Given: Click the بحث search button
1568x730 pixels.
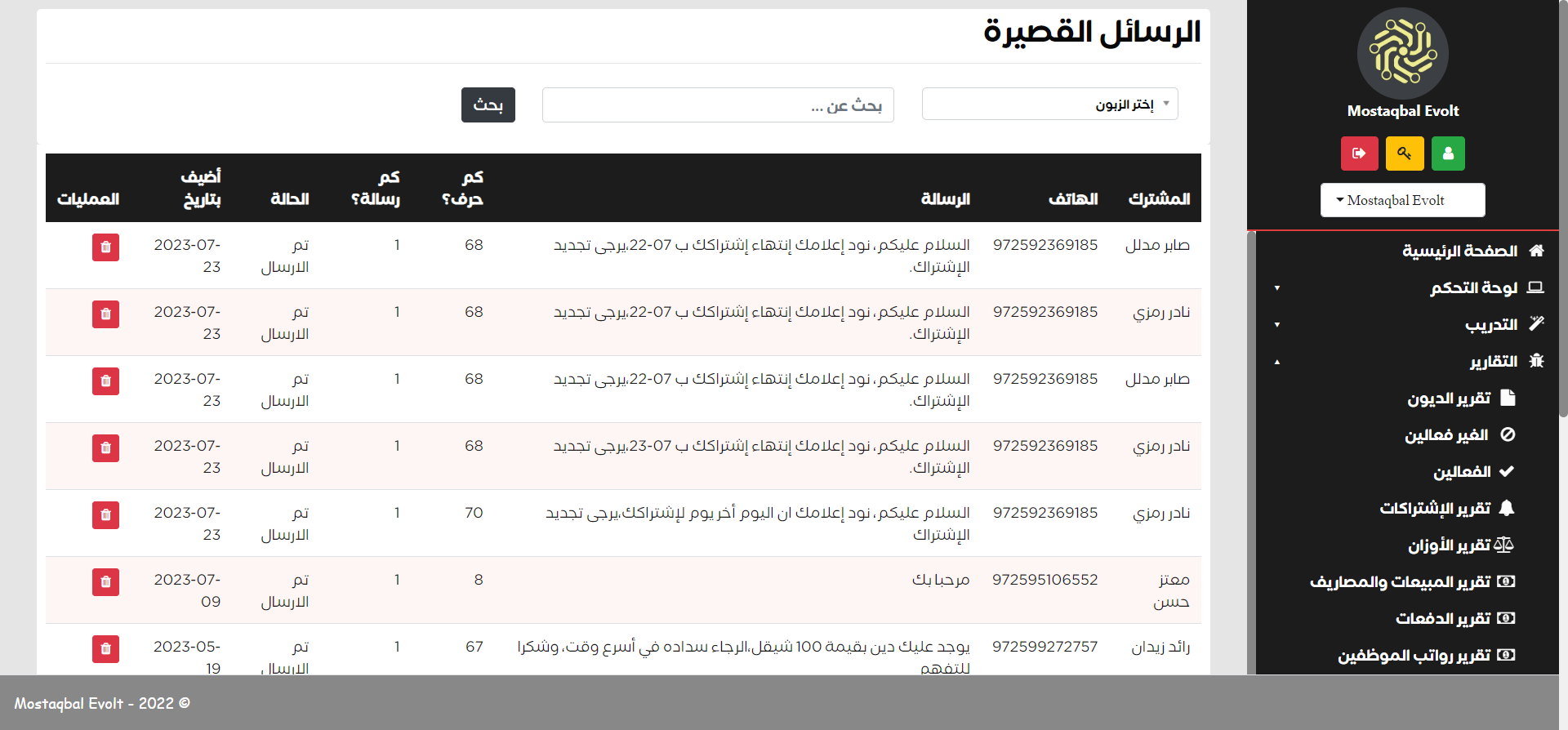Looking at the screenshot, I should pyautogui.click(x=488, y=105).
